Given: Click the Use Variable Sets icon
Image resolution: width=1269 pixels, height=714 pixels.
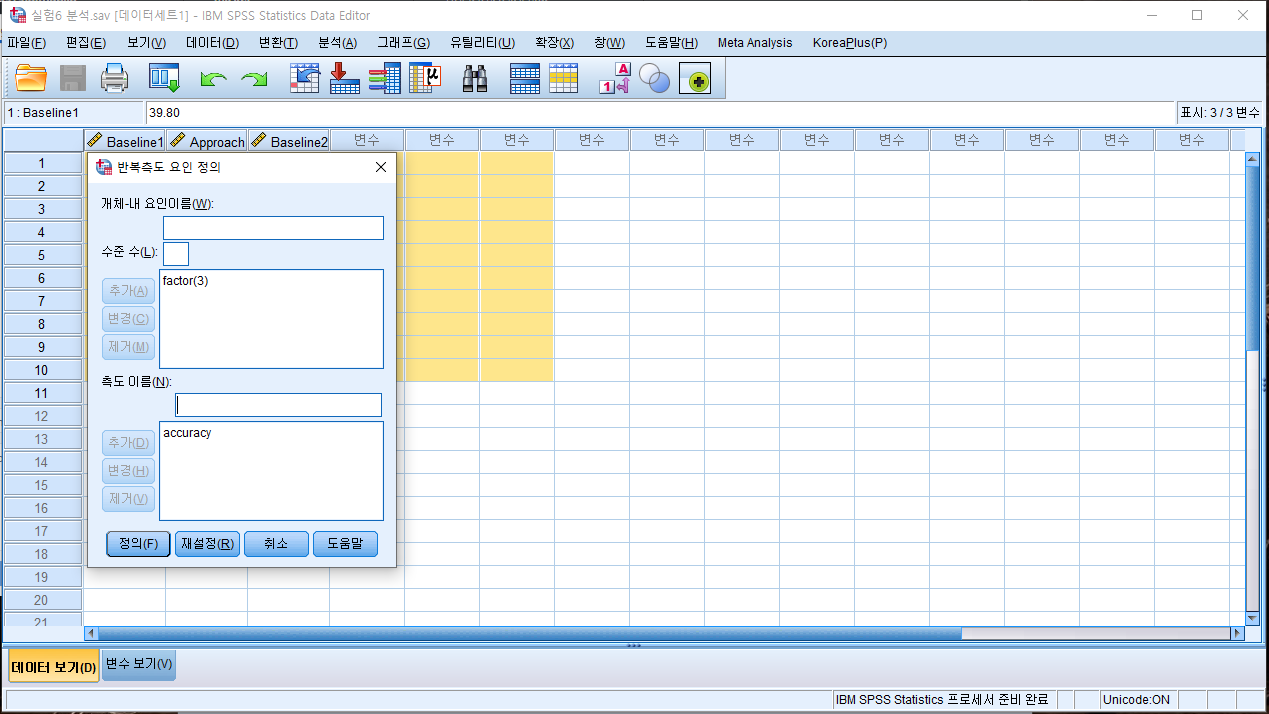Looking at the screenshot, I should (x=655, y=78).
